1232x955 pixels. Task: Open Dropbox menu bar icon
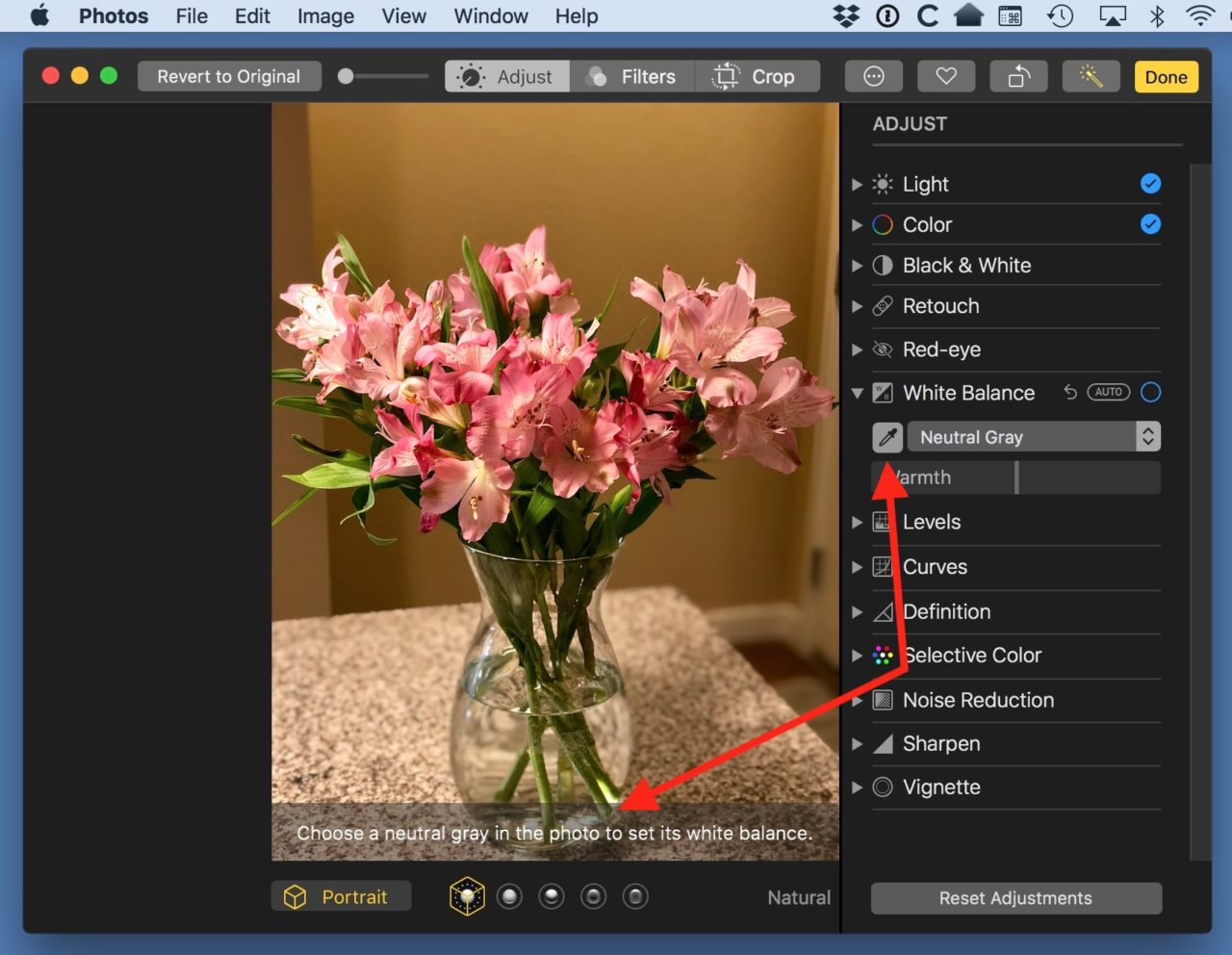click(846, 15)
